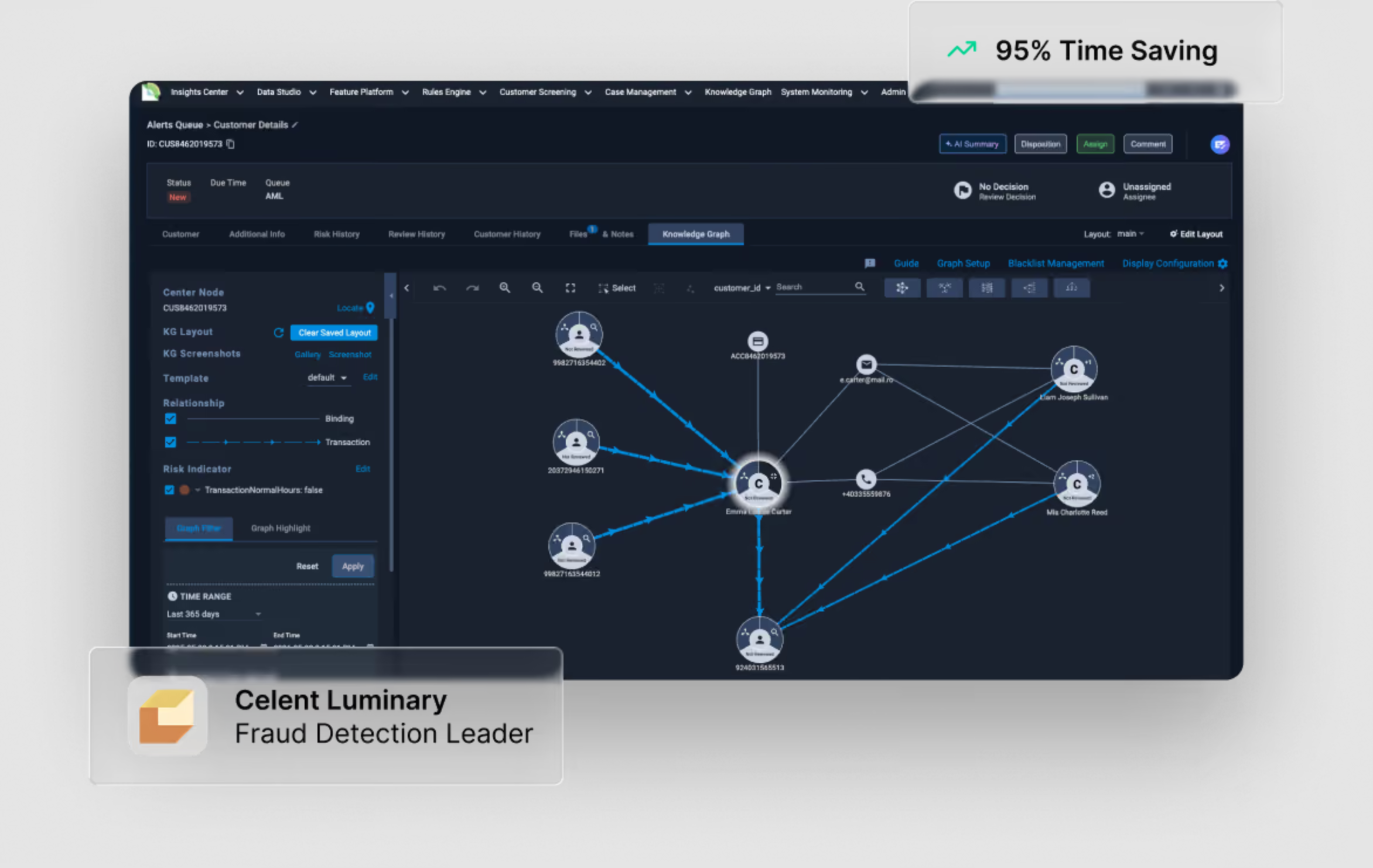Click the refresh icon beside KG Layout
This screenshot has height=868, width=1373.
(279, 332)
